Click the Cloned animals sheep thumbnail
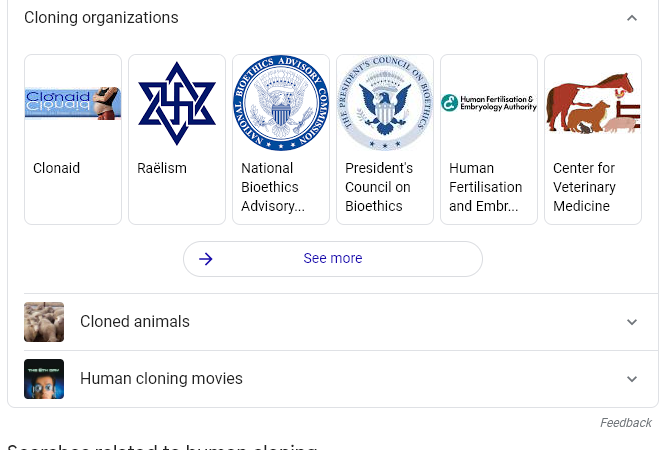 coord(44,322)
